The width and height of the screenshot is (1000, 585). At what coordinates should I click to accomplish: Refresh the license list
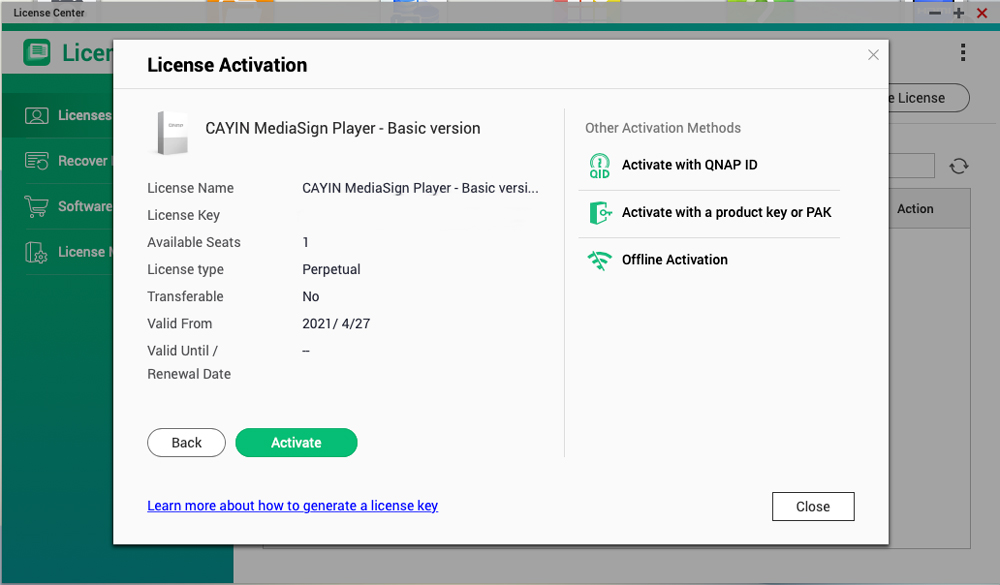coord(959,167)
